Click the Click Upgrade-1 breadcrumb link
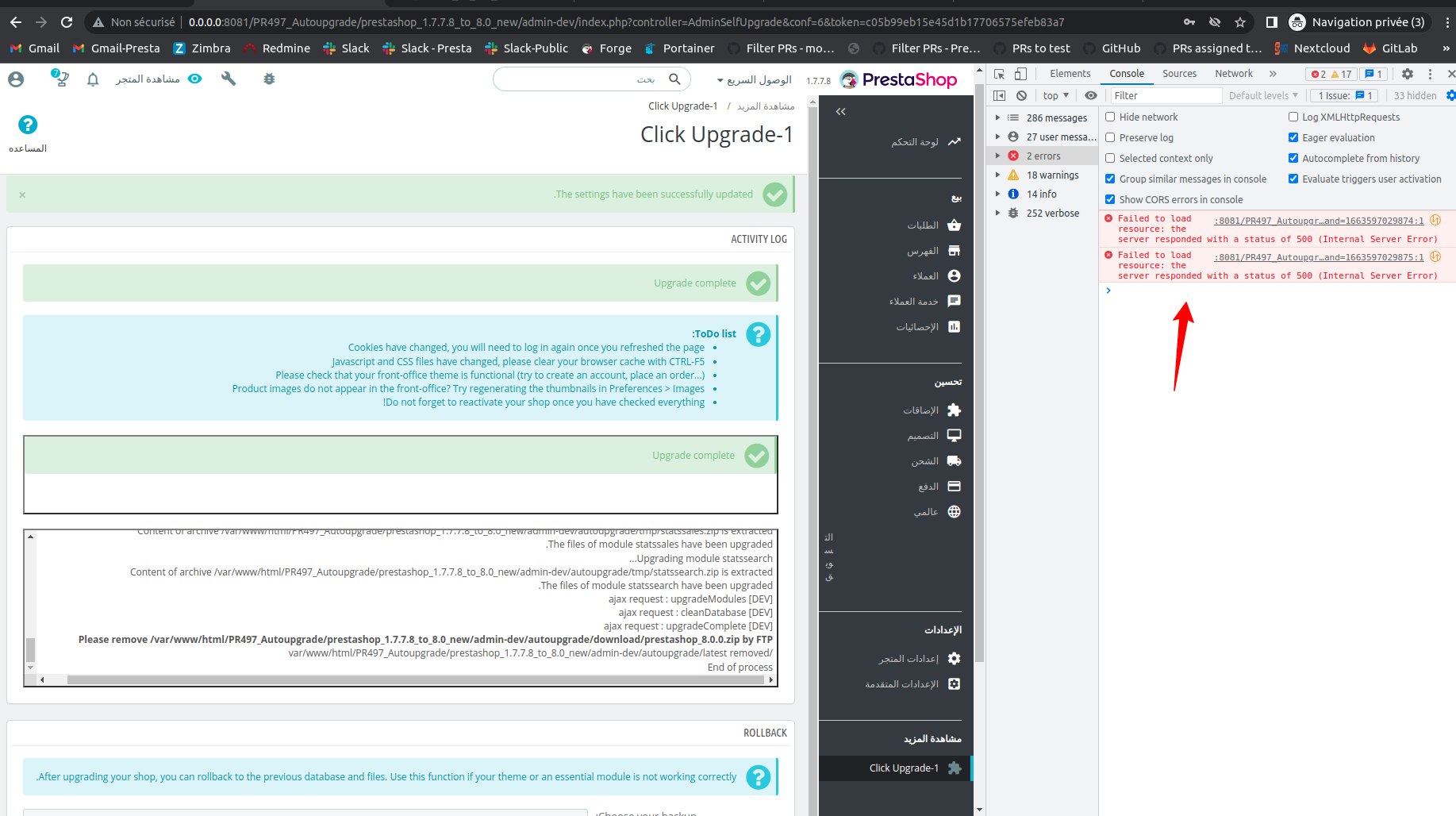 point(682,106)
